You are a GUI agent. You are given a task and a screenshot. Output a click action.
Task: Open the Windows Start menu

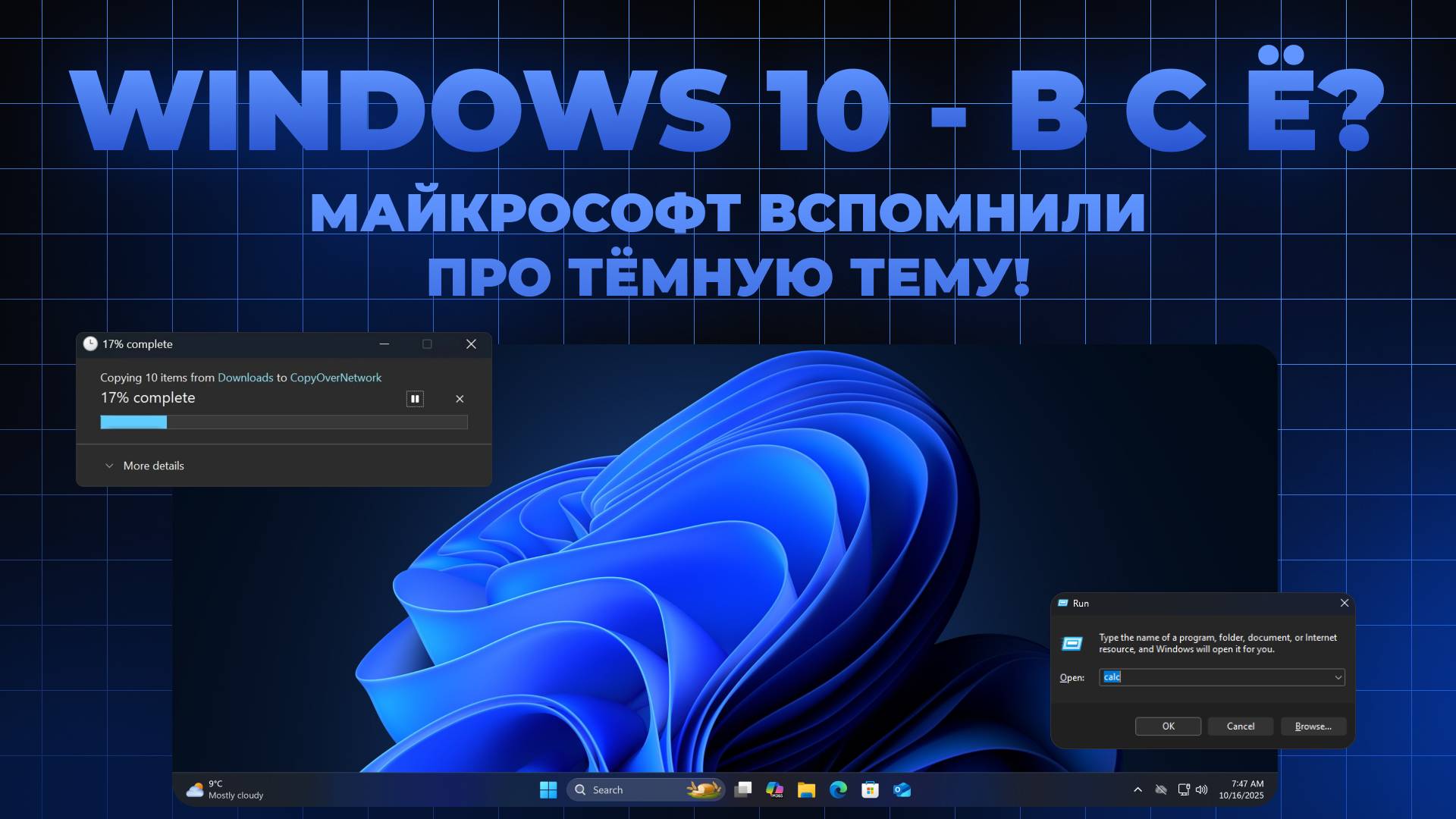pos(548,789)
